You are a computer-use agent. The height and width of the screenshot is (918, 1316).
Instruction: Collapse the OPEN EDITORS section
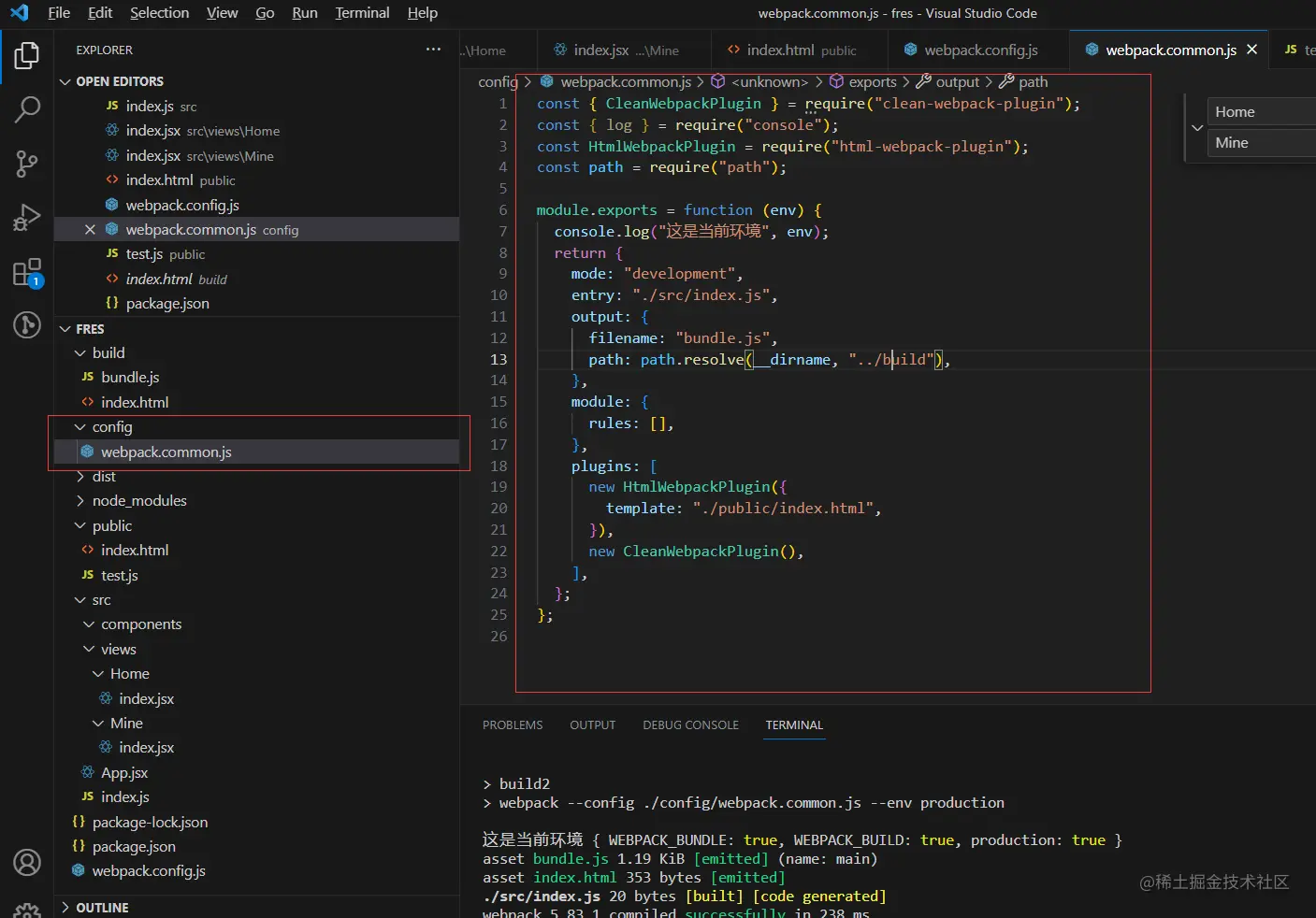(x=65, y=81)
